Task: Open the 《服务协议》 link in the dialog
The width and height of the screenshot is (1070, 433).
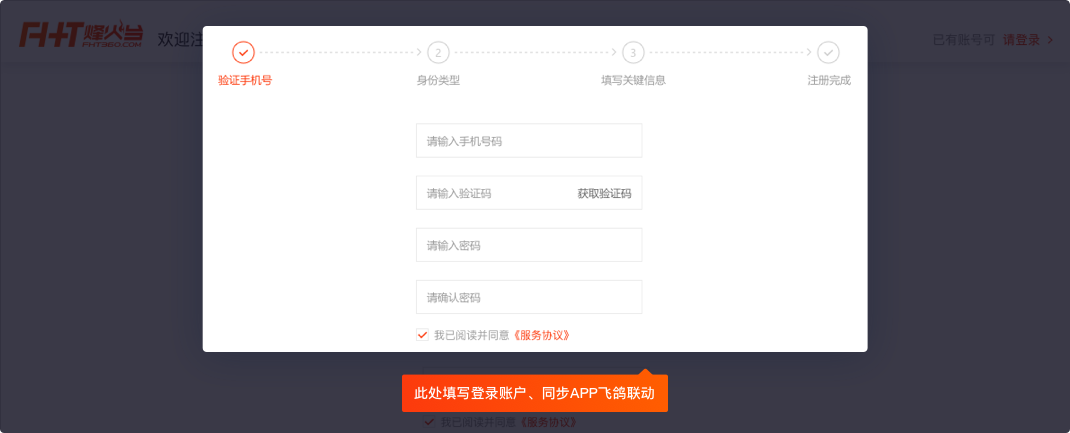Action: [540, 335]
